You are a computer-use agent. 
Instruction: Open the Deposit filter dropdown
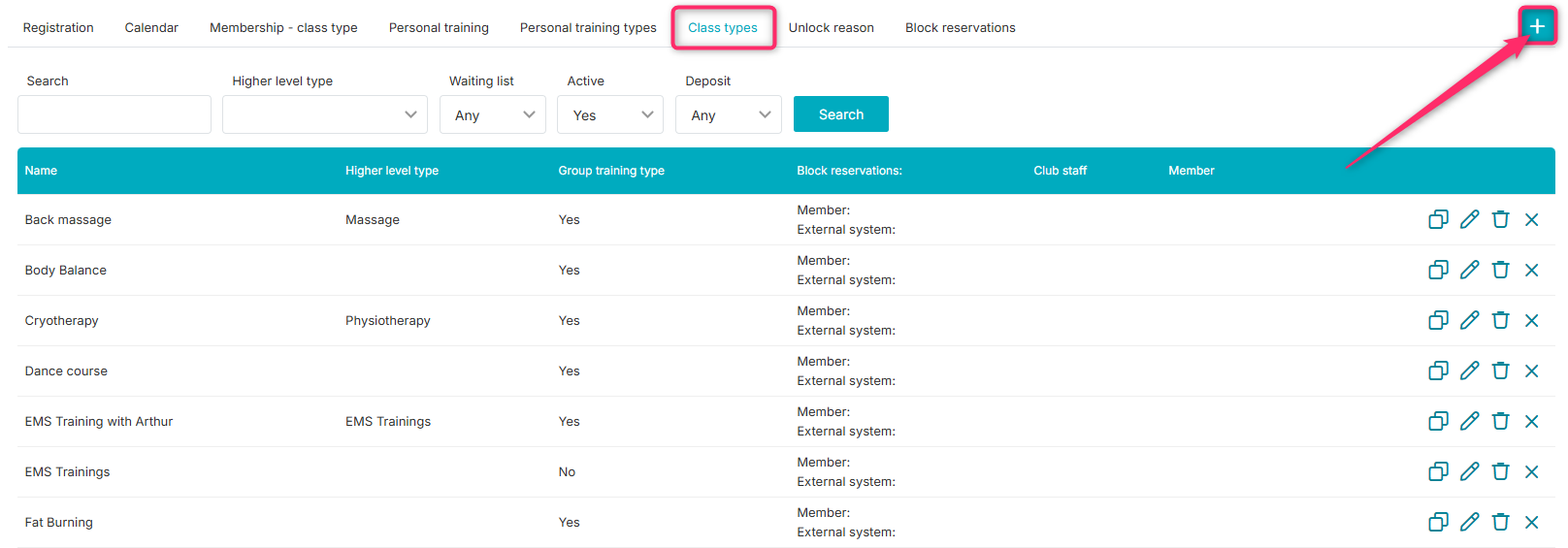(729, 114)
